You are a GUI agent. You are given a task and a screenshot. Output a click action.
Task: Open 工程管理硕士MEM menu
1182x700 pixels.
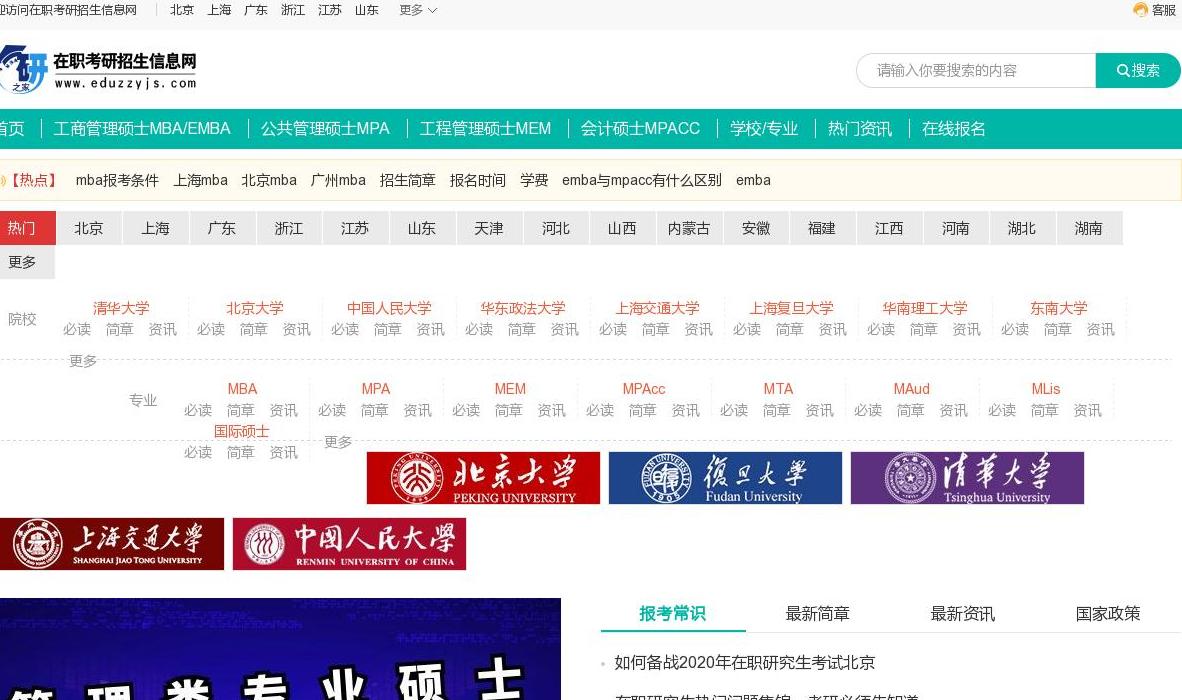point(485,129)
